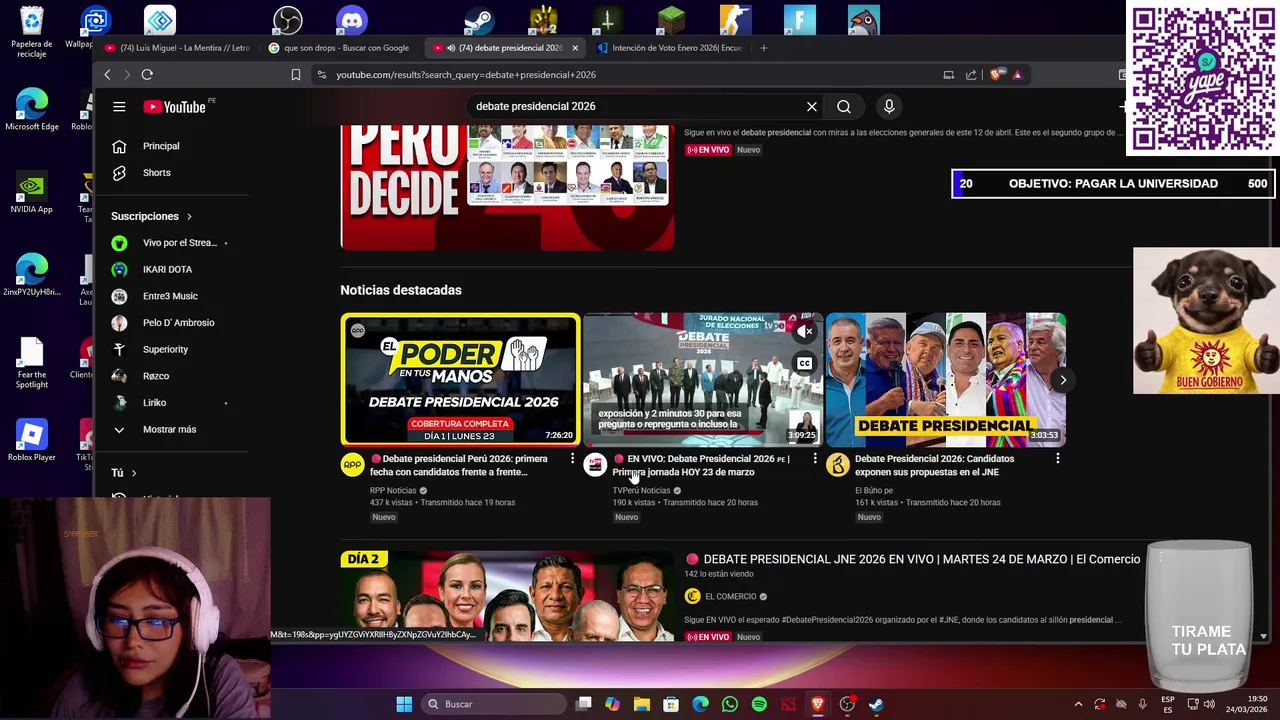Show hidden system tray icons
Viewport: 1280px width, 720px height.
pos(1078,704)
